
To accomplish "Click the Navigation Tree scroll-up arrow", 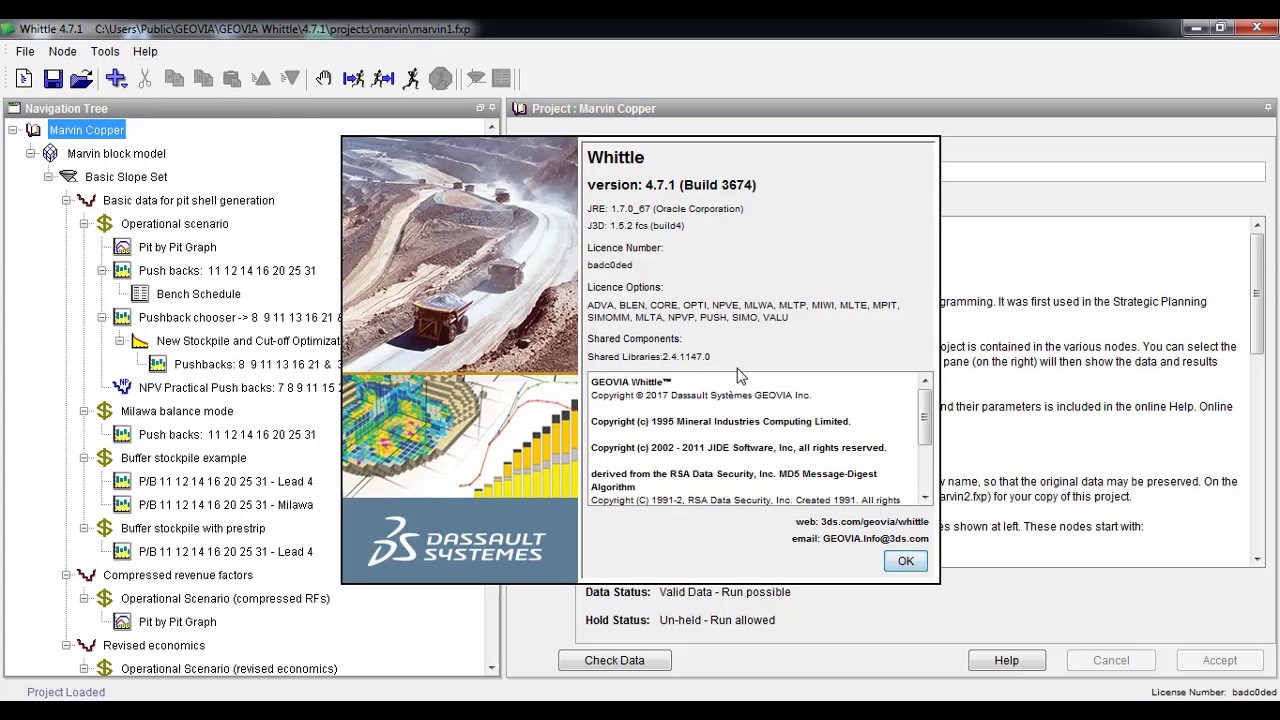I will (491, 128).
